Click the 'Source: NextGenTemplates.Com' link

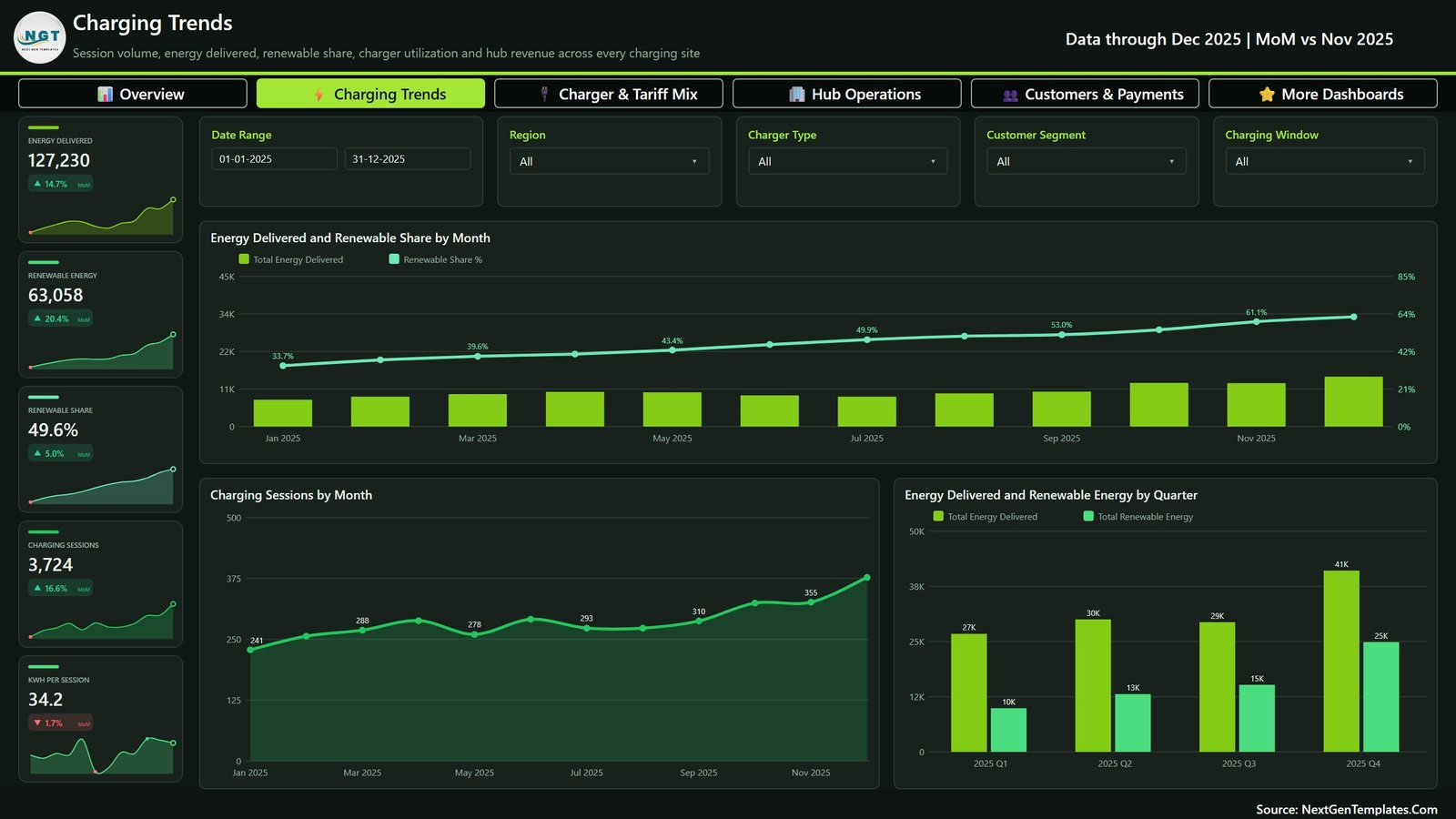tap(1347, 809)
